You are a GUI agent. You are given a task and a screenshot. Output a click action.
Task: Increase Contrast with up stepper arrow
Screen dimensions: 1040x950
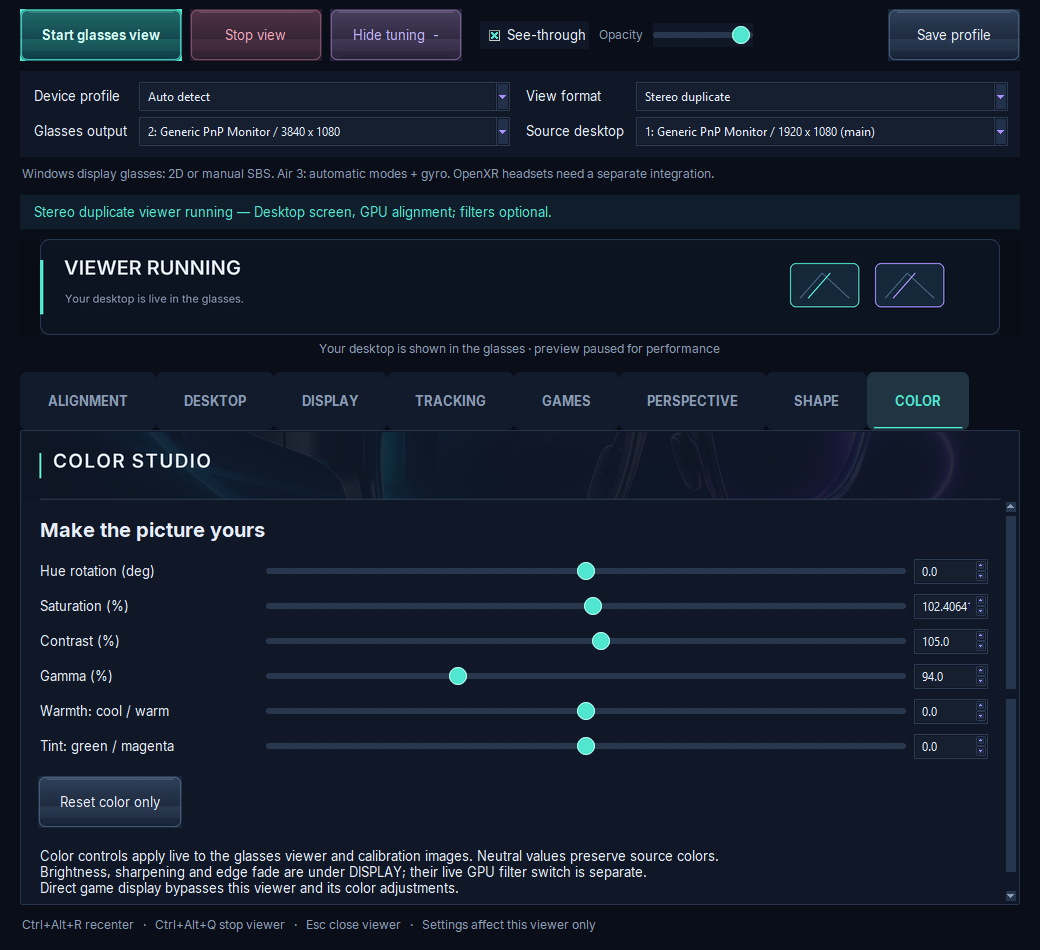[981, 636]
